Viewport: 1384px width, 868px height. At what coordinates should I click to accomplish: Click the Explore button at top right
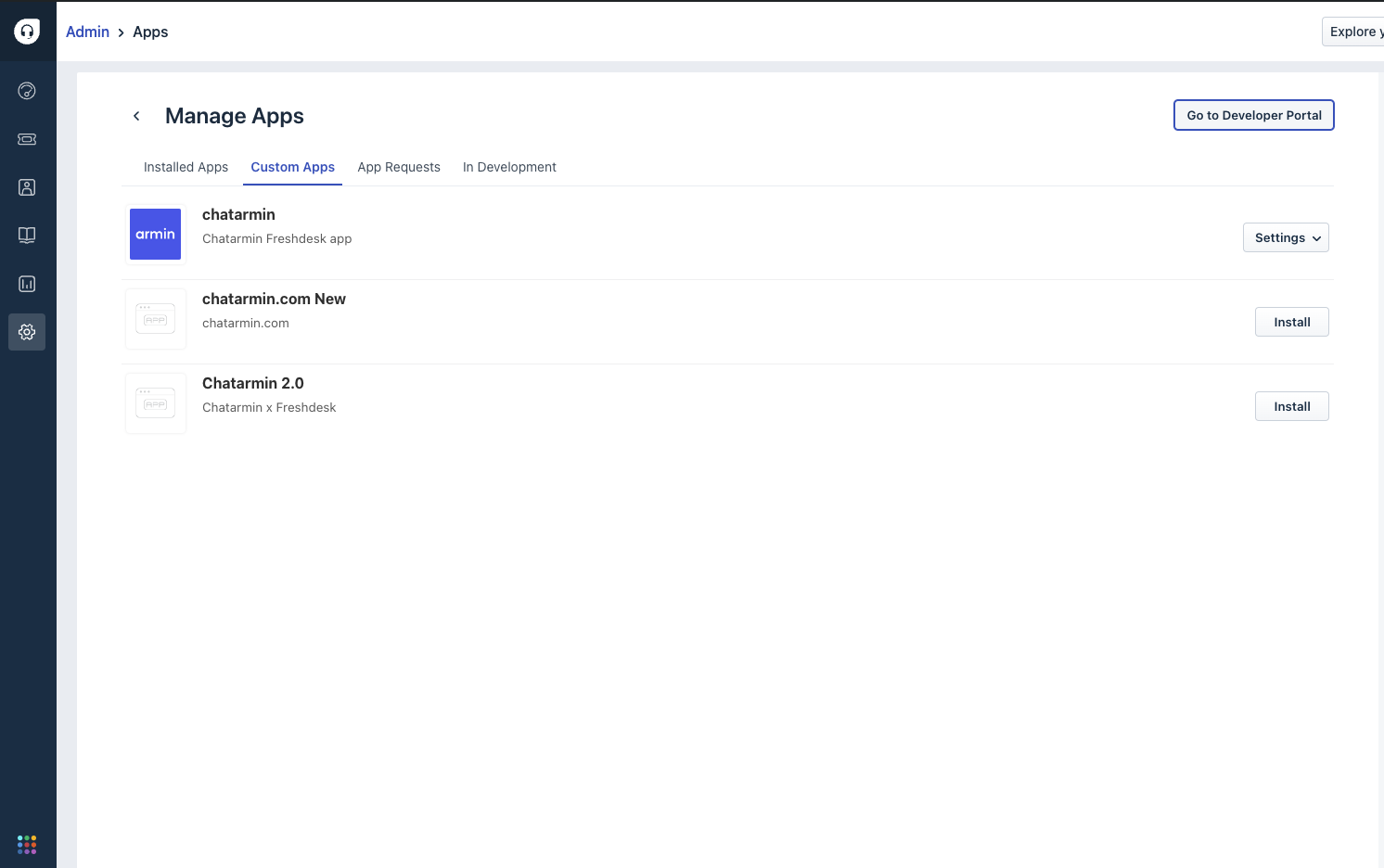[1354, 32]
